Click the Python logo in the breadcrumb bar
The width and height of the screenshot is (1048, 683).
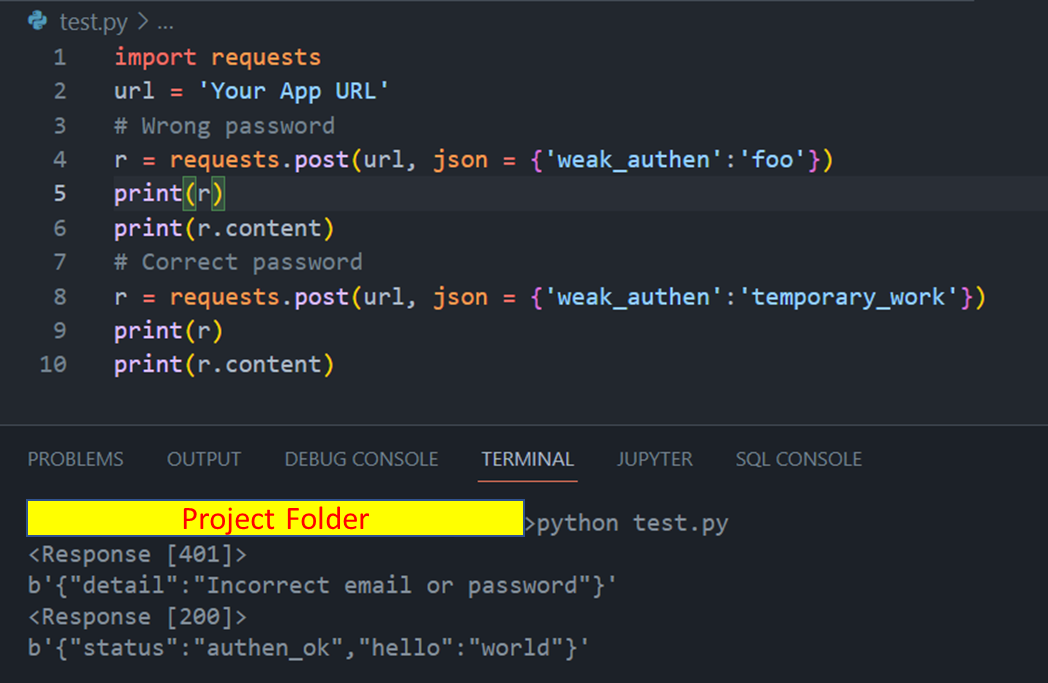[37, 21]
